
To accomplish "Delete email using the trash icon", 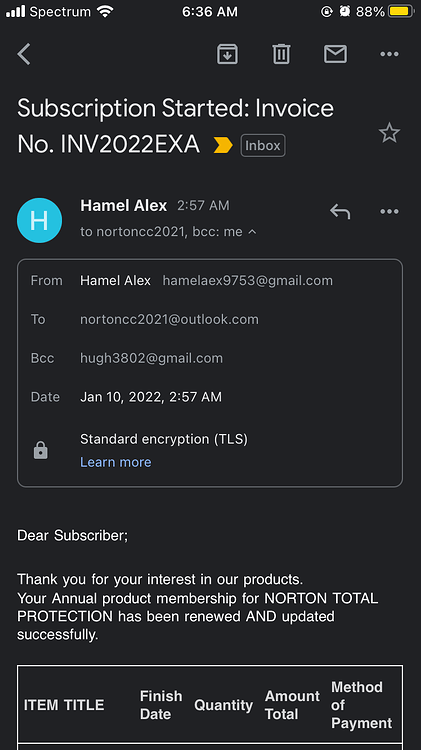I will 281,54.
